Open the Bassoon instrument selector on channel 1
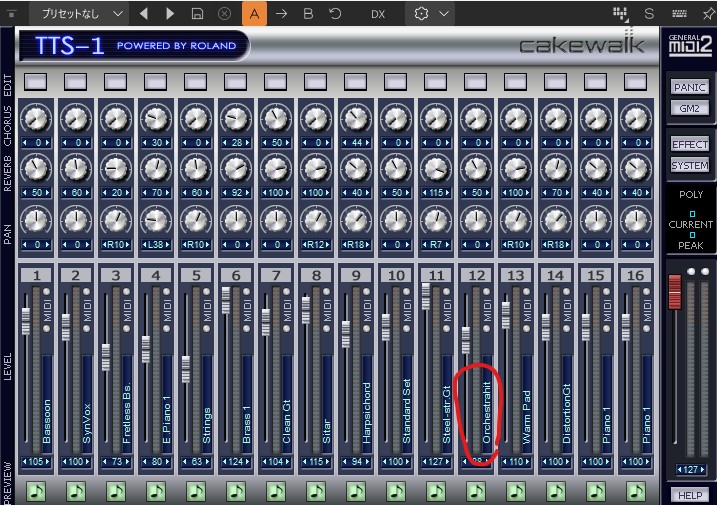Image resolution: width=717 pixels, height=505 pixels. (47, 403)
